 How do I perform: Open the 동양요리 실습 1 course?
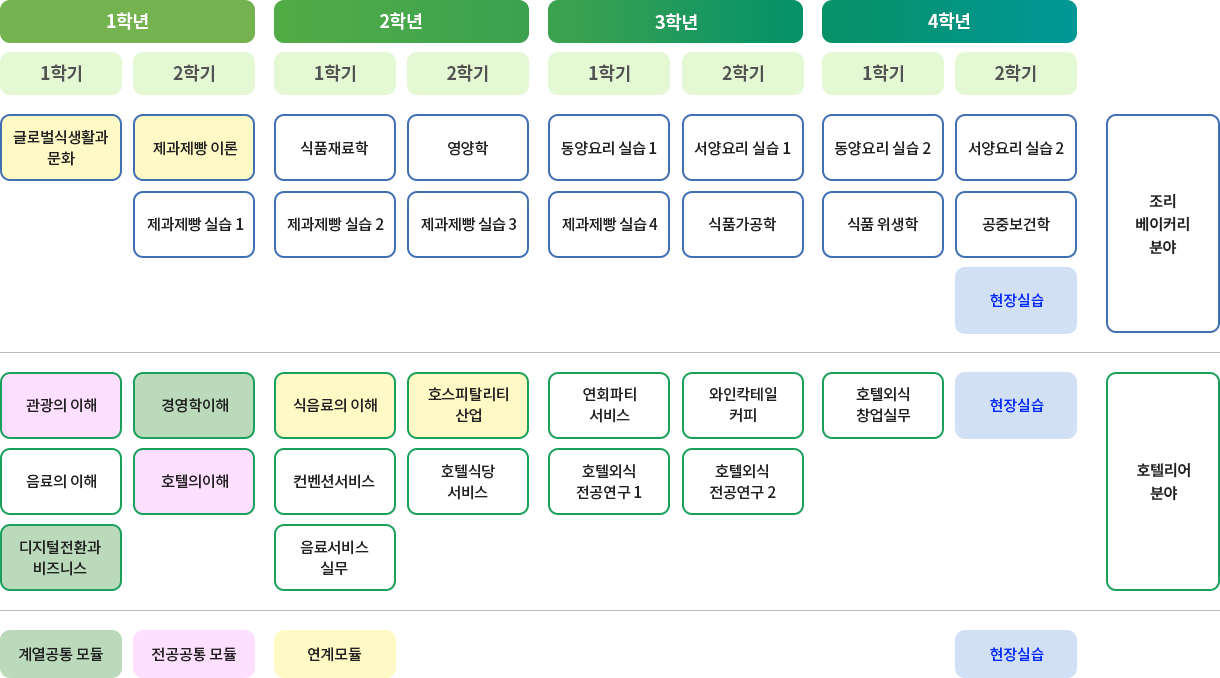click(x=609, y=147)
